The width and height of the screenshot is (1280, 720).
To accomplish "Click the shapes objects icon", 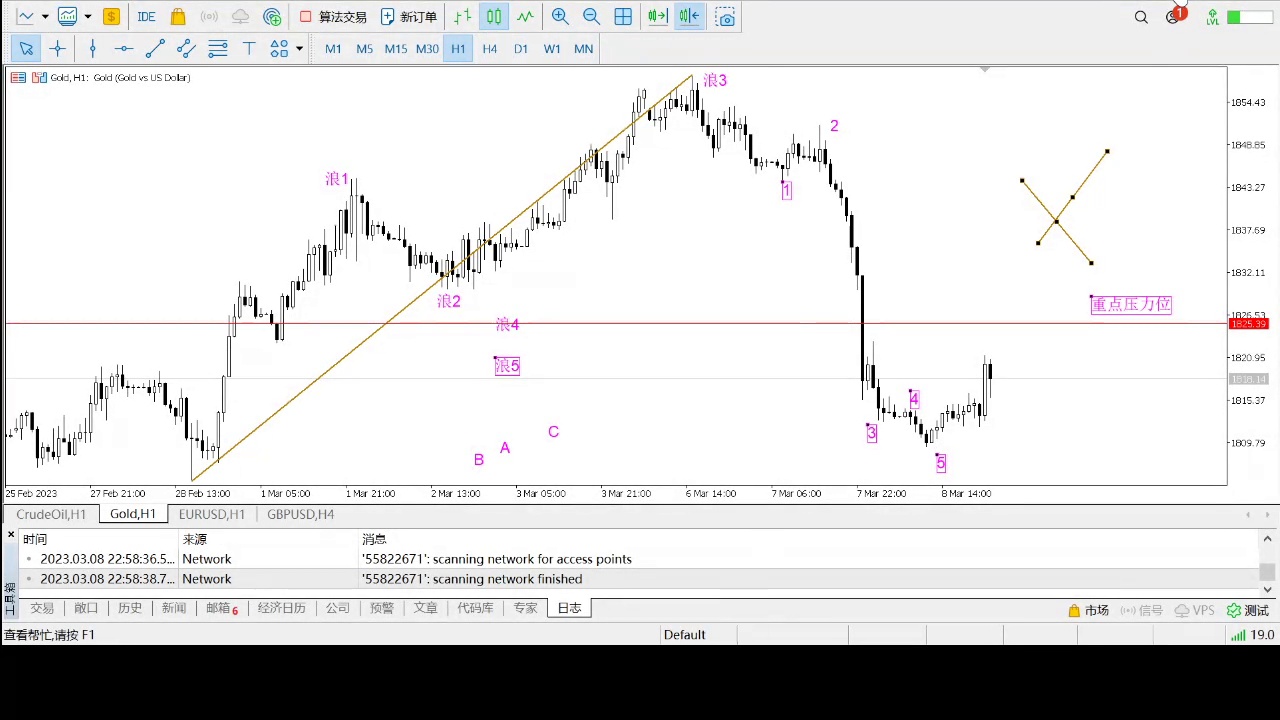I will point(279,48).
